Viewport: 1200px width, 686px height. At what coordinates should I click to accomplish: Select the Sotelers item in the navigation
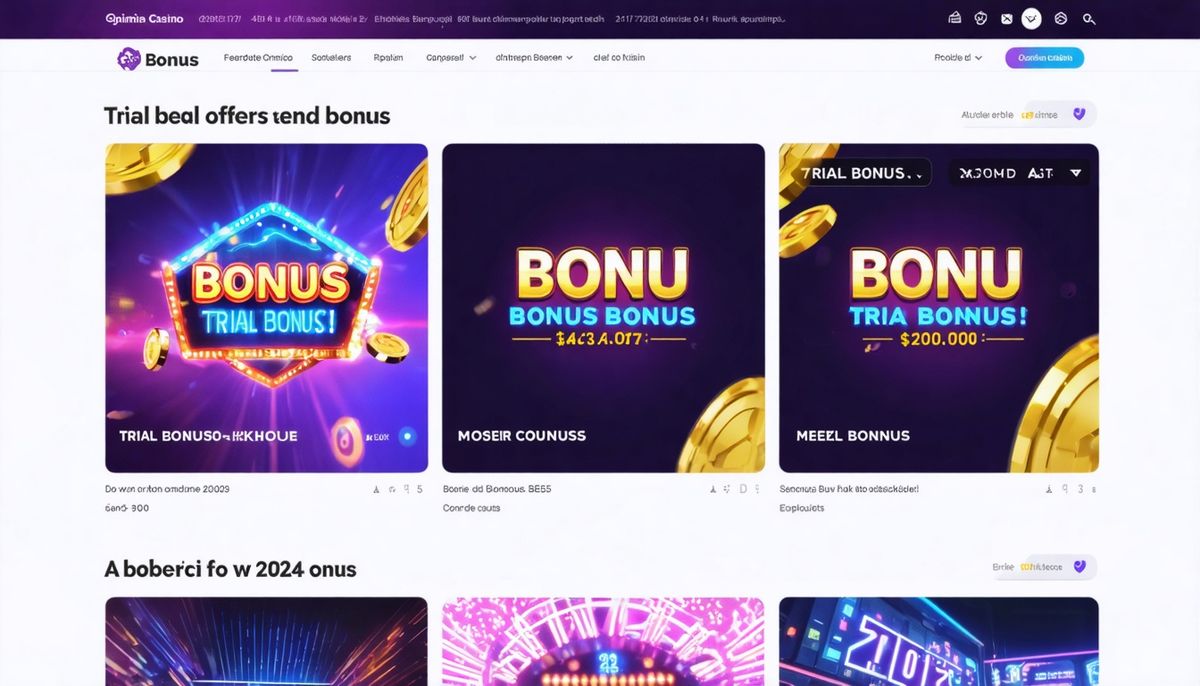(x=331, y=57)
